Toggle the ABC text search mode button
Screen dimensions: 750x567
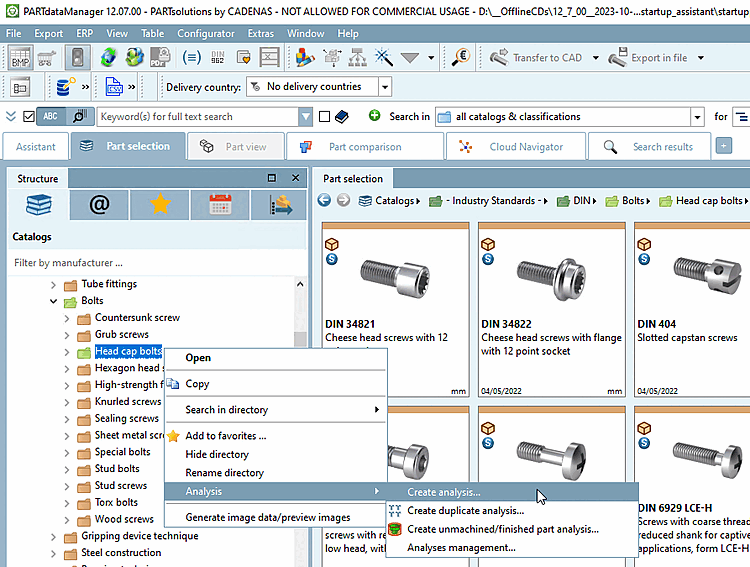click(x=49, y=117)
